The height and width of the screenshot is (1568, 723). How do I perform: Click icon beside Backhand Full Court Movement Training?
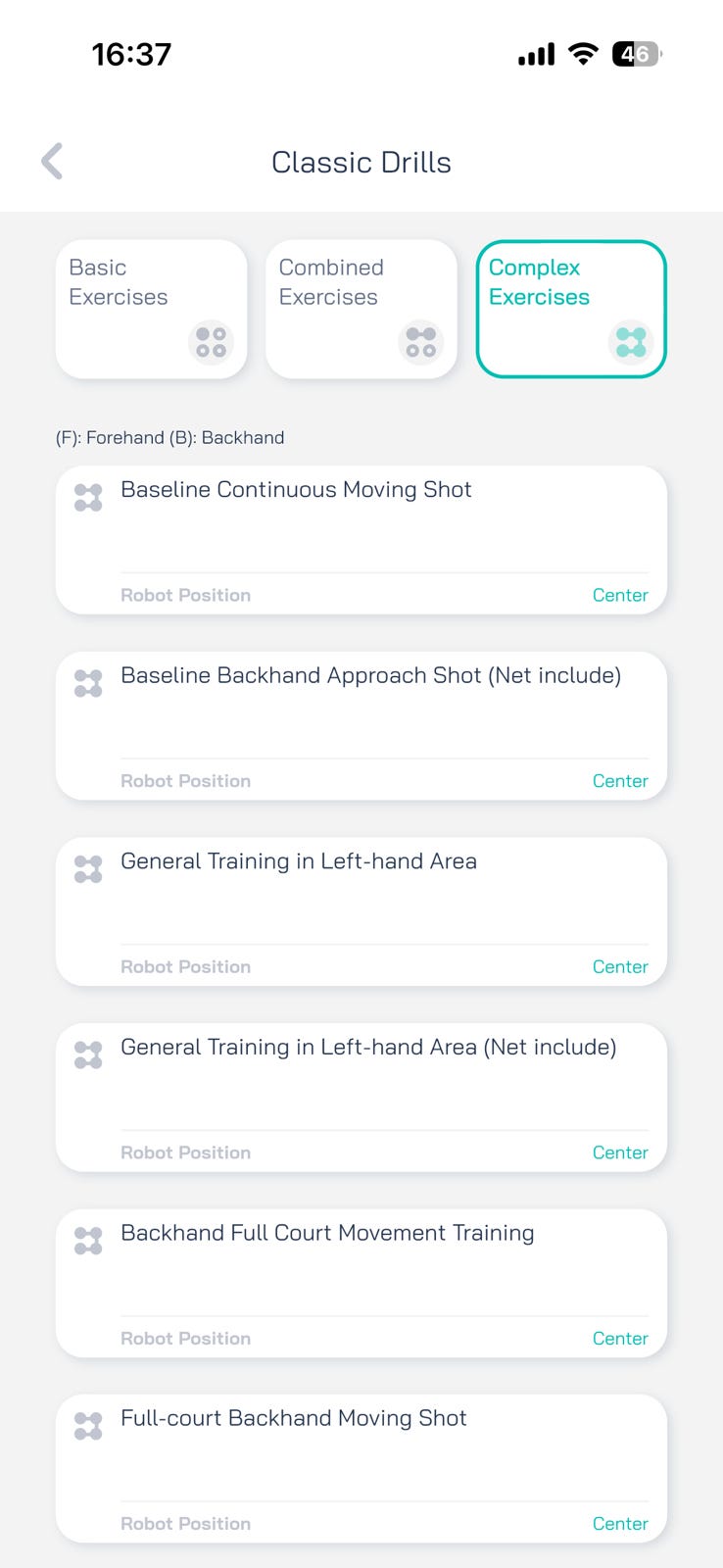click(x=88, y=1241)
